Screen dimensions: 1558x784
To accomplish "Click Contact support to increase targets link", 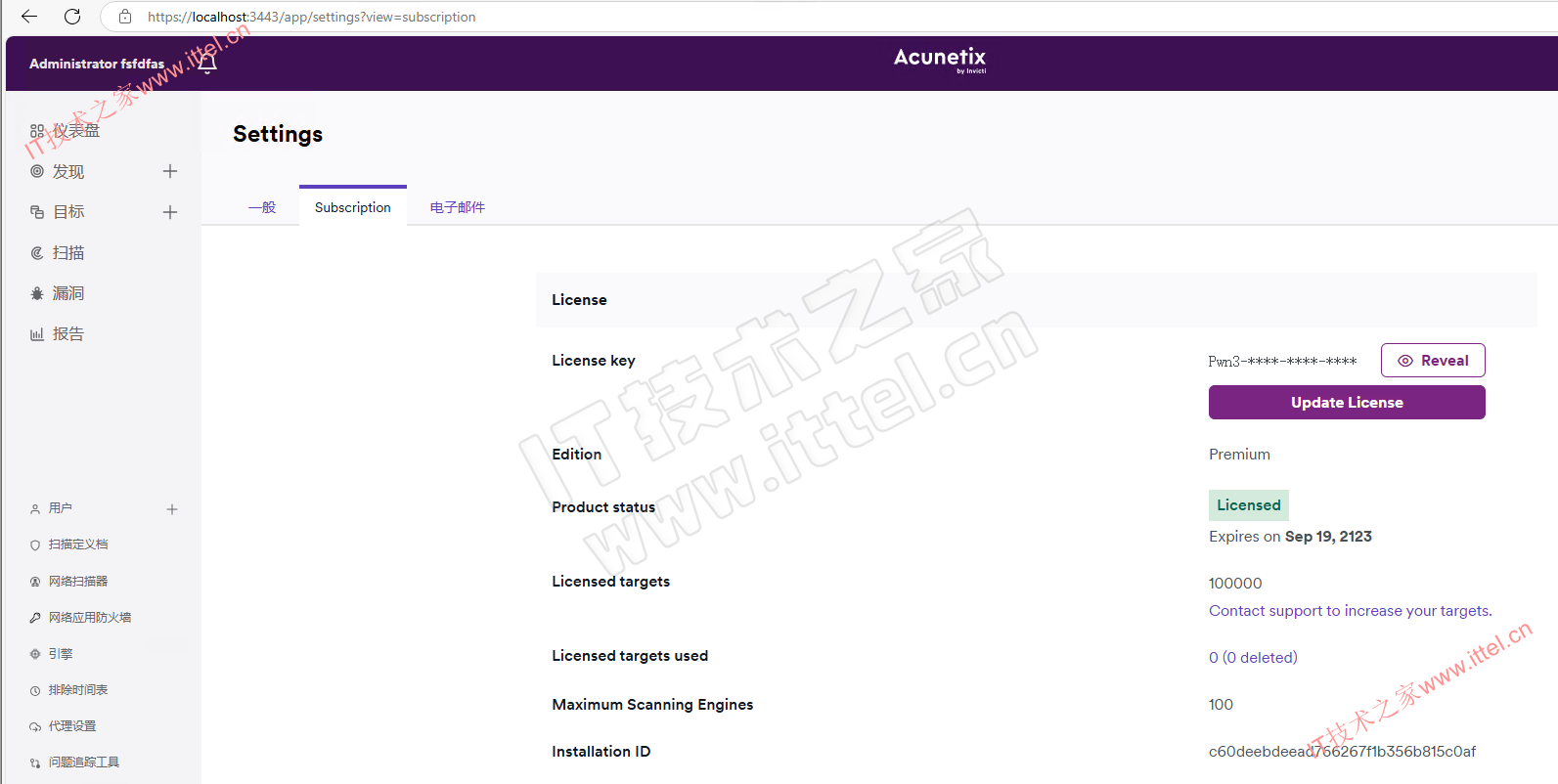I will click(x=1351, y=611).
